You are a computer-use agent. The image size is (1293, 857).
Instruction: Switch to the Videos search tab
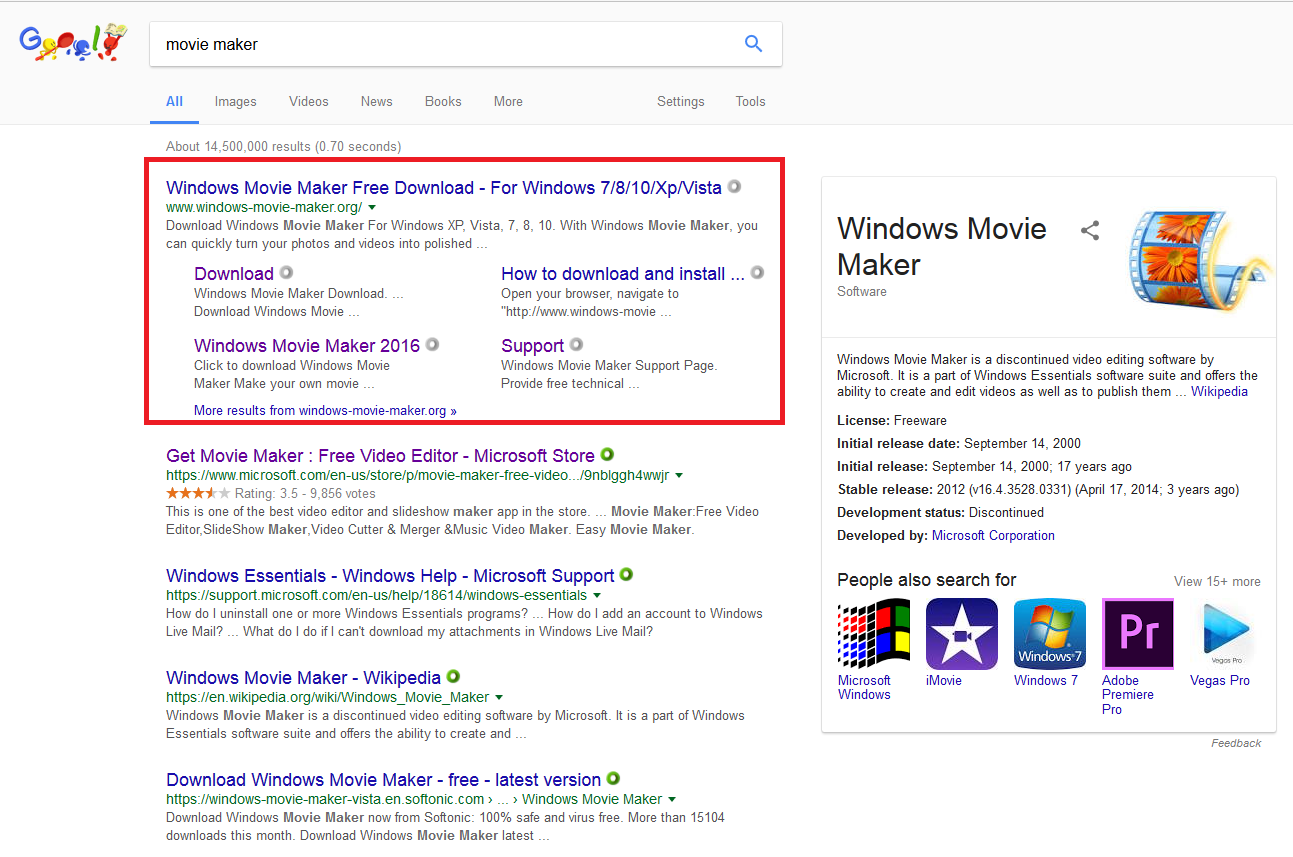pos(308,101)
